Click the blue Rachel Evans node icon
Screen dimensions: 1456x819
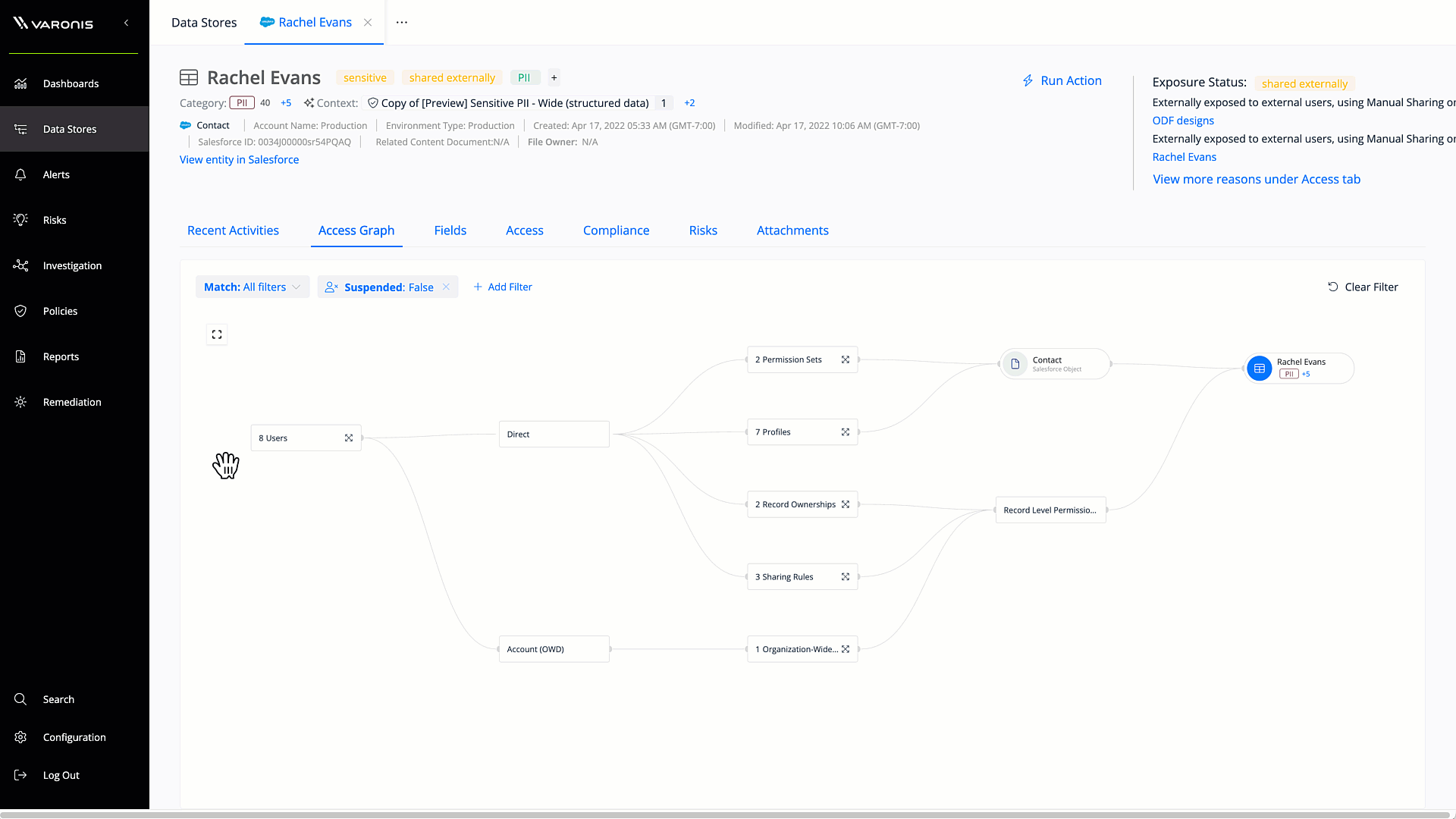pos(1260,369)
